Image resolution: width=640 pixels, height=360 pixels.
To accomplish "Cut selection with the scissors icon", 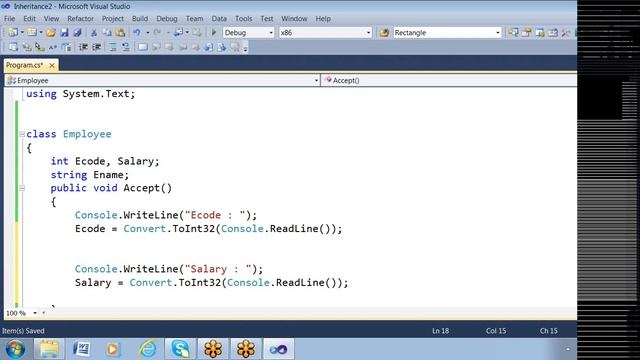I will coord(94,33).
